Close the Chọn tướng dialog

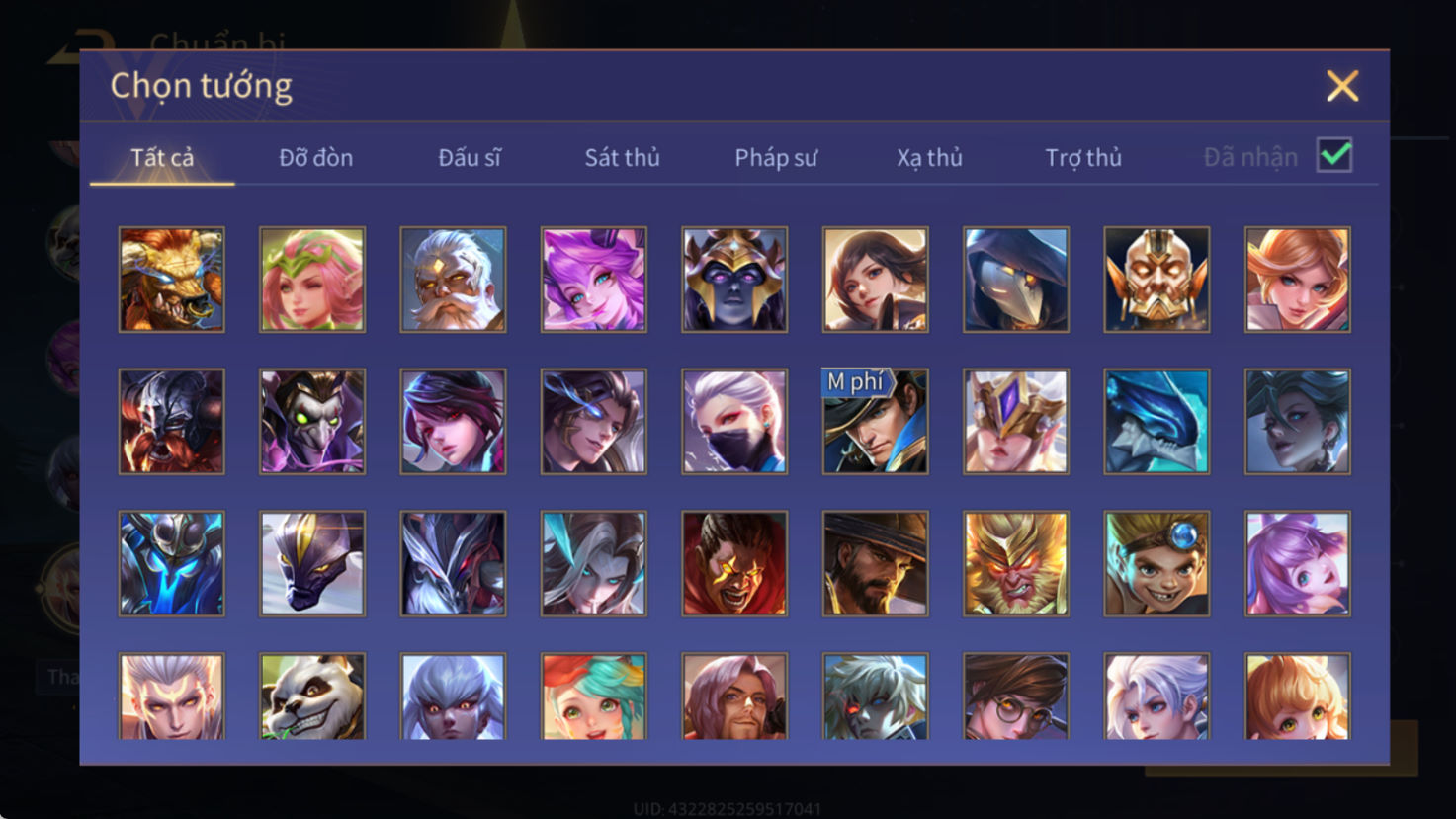point(1342,86)
